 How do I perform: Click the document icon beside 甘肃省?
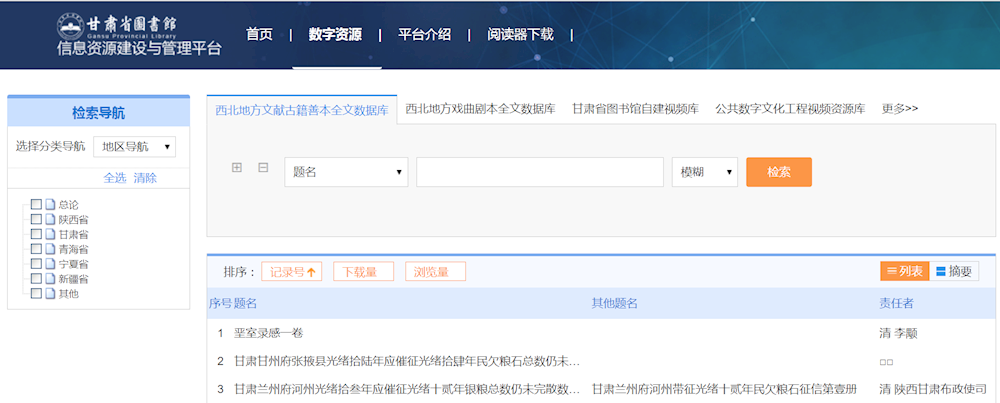pos(50,234)
